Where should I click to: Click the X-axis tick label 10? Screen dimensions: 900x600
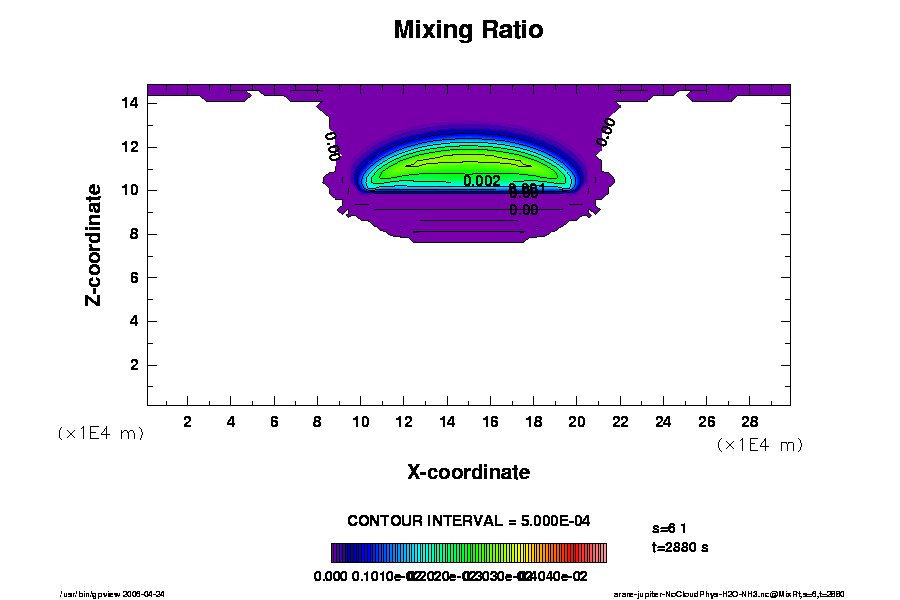[x=362, y=421]
